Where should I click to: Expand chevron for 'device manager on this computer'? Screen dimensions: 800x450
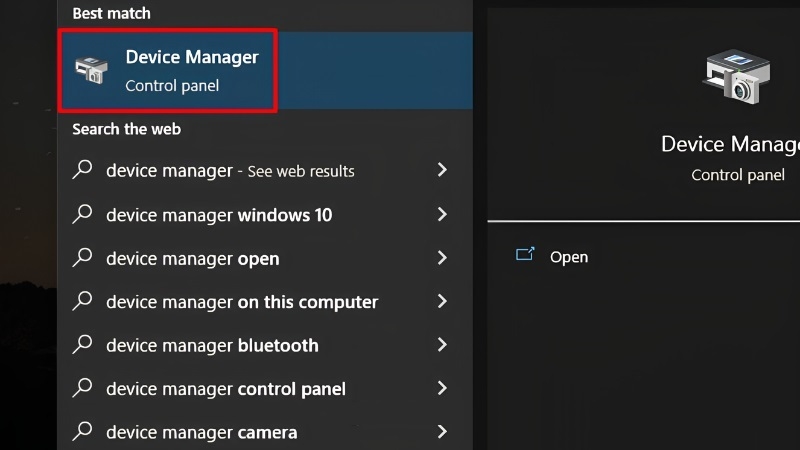coord(442,301)
